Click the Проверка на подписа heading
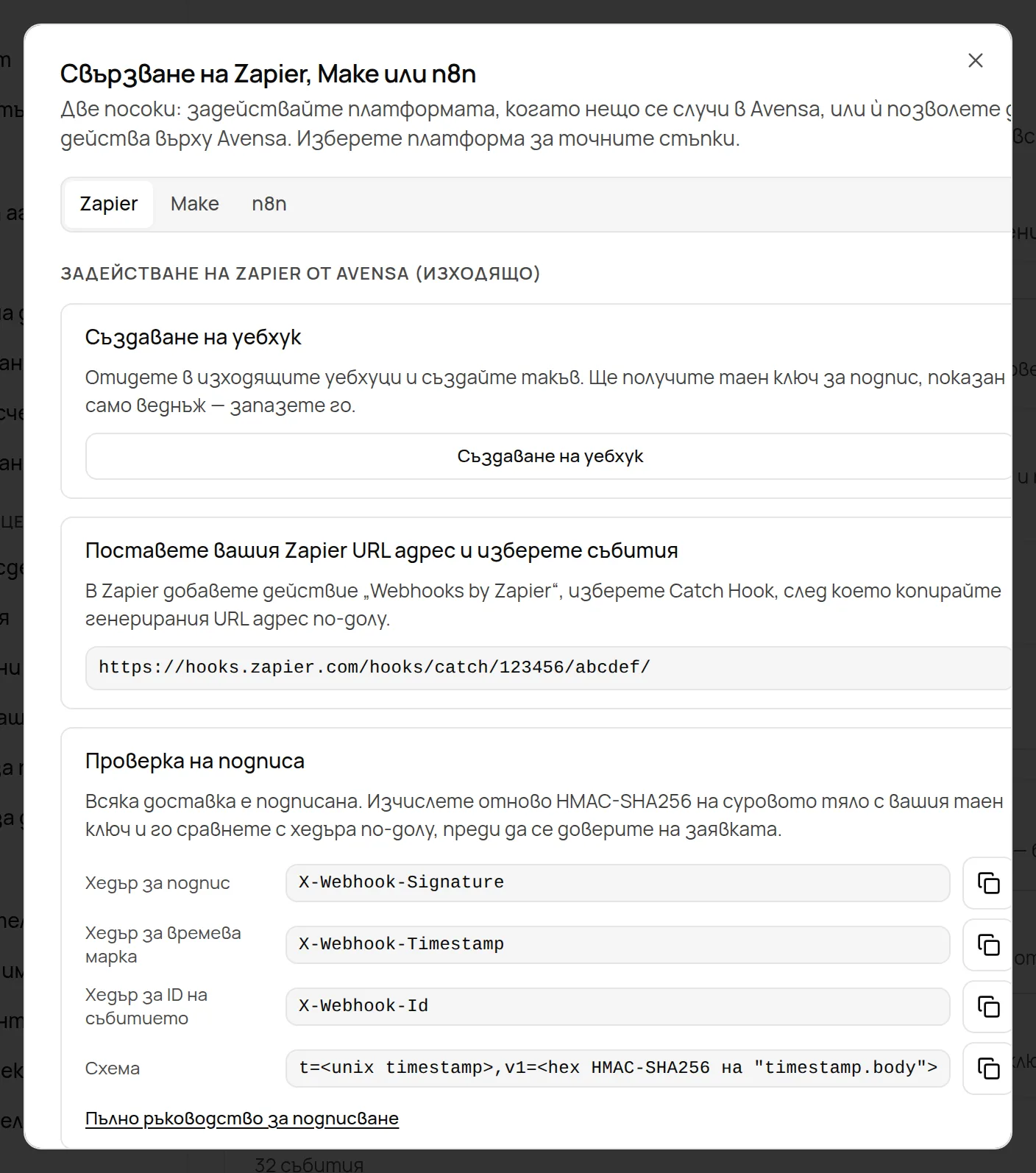This screenshot has height=1173, width=1036. pyautogui.click(x=195, y=761)
